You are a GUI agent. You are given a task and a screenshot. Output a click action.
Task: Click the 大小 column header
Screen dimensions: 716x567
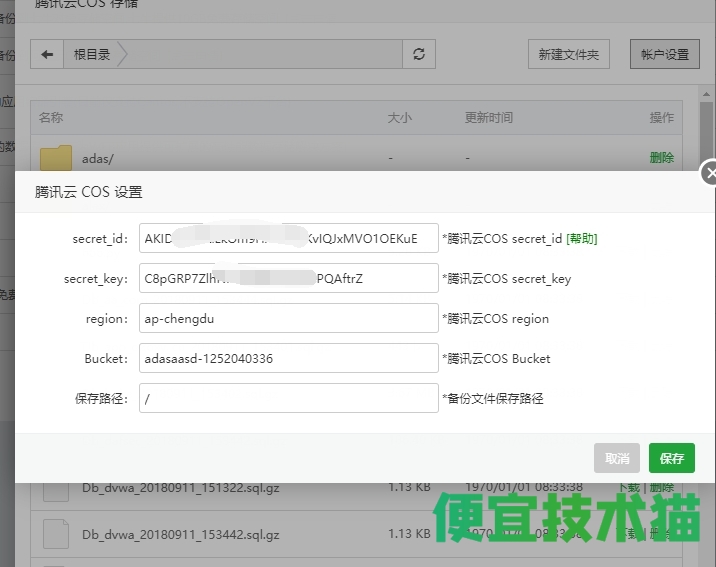tap(400, 118)
